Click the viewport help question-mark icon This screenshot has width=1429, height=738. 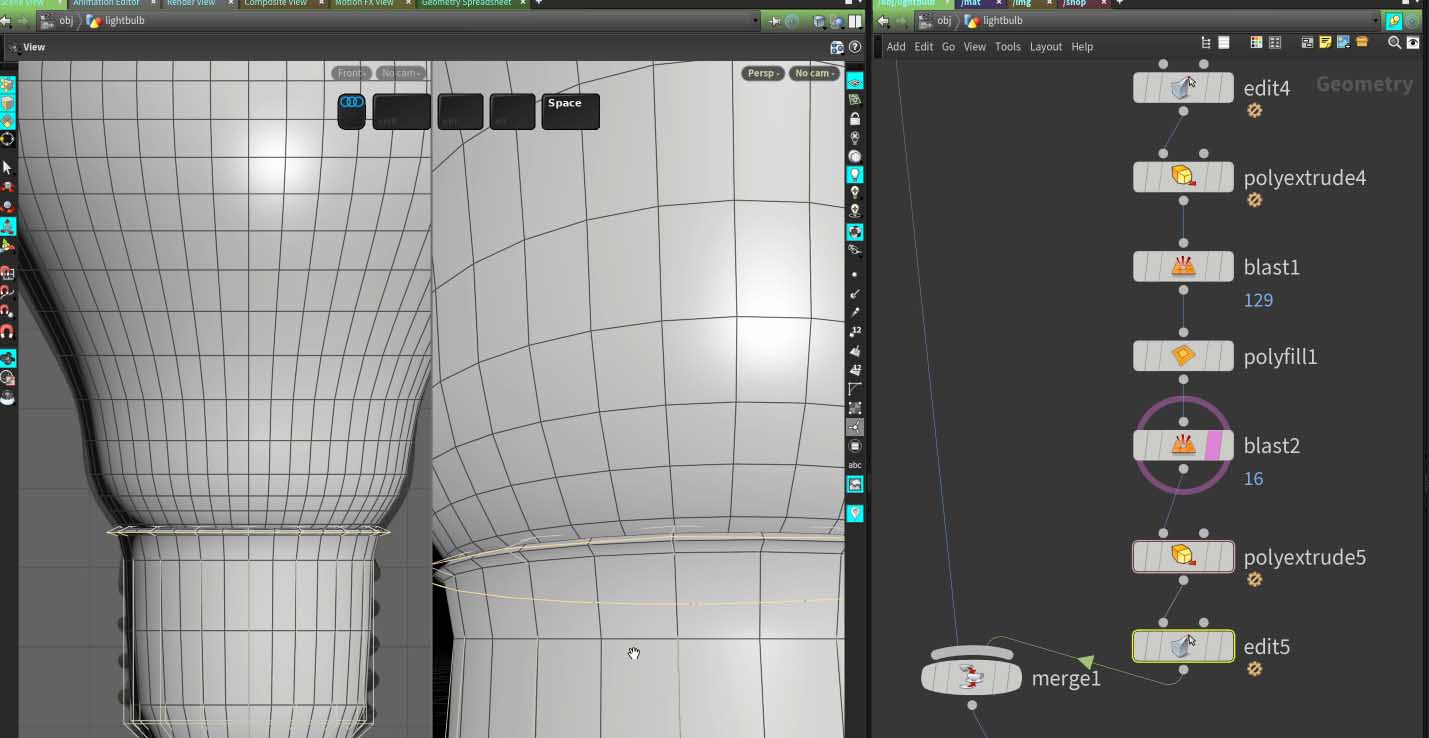point(855,47)
